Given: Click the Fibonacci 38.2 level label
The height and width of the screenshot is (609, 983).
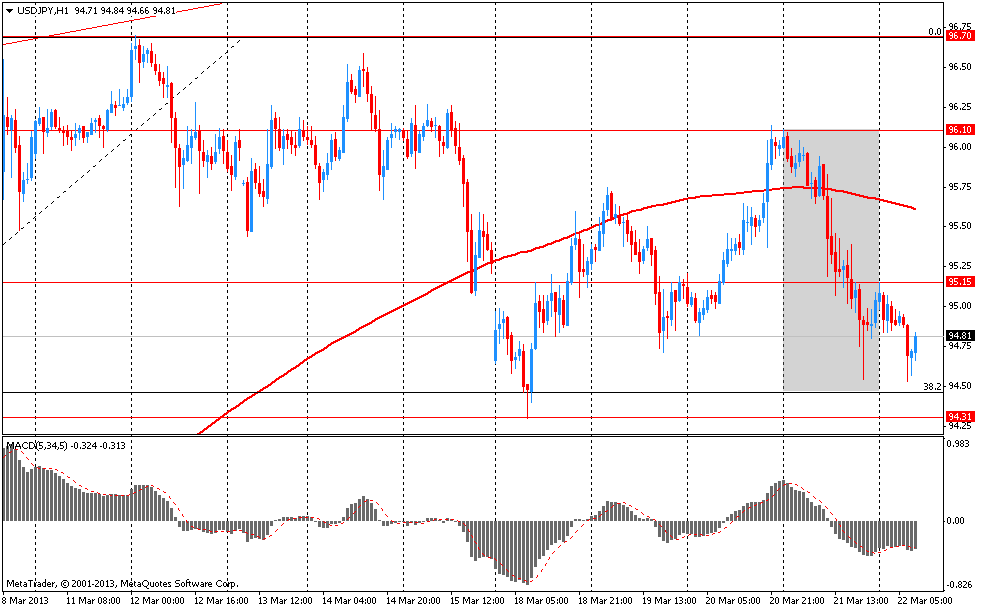Looking at the screenshot, I should [x=932, y=387].
